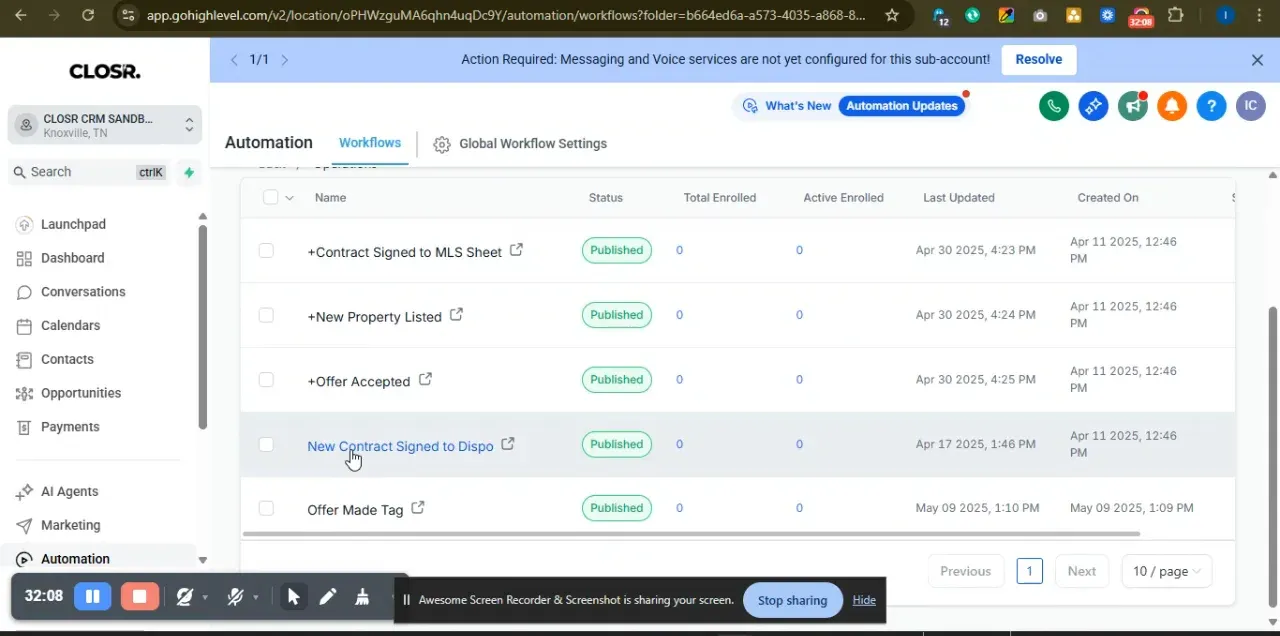This screenshot has width=1280, height=636.
Task: Open Contacts in the sidebar
Action: pos(67,359)
